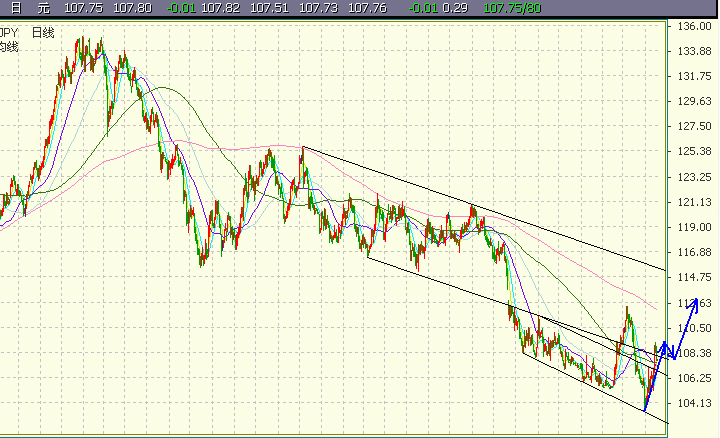
Task: Select the 107.51 value in header bar
Action: coord(269,8)
